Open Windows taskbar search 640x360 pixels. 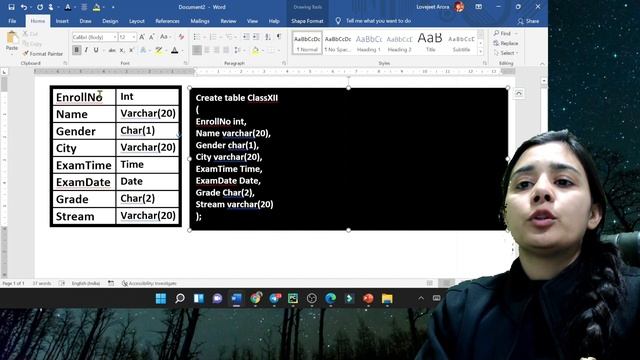click(180, 299)
